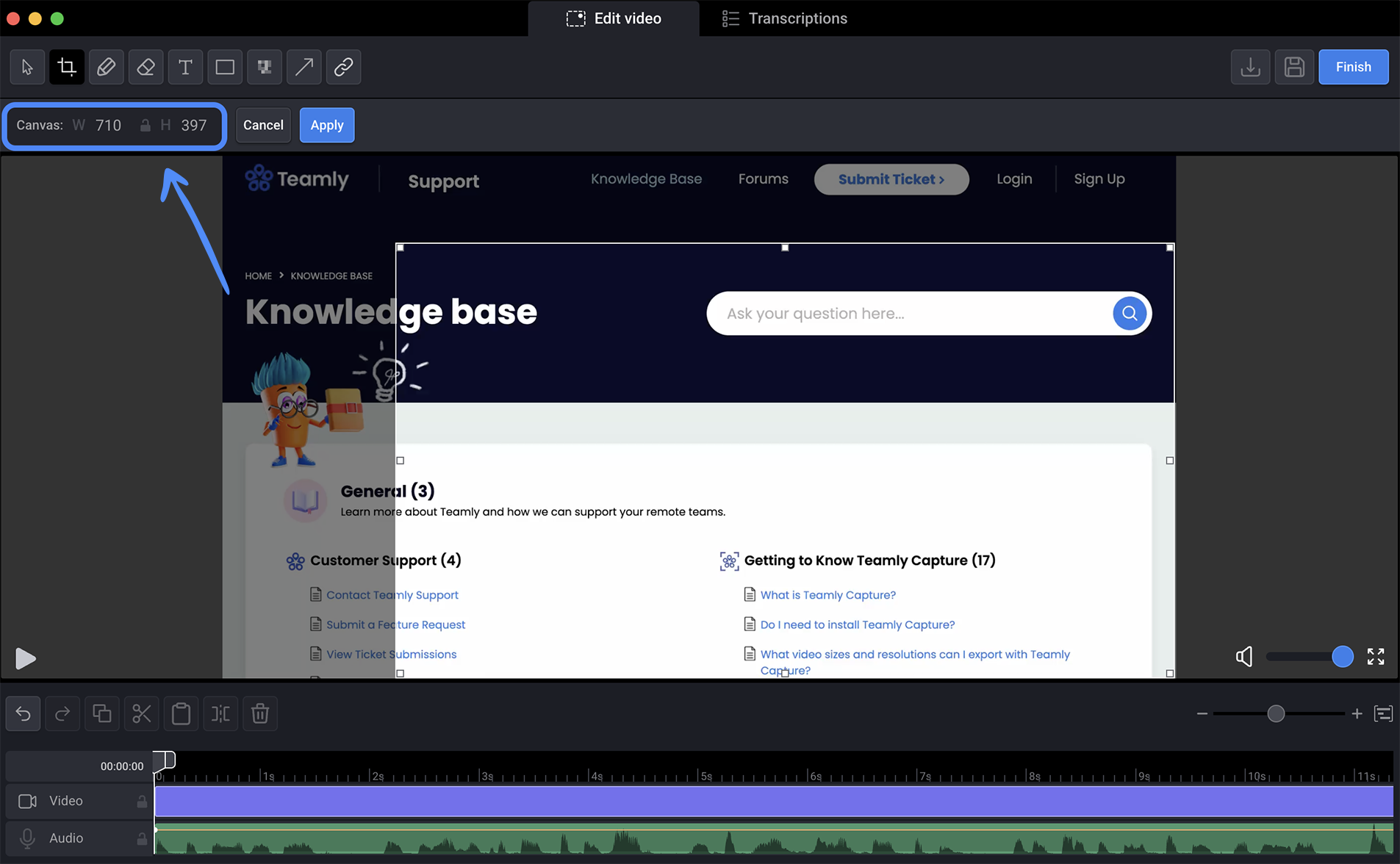The width and height of the screenshot is (1400, 864).
Task: Click Sign Up in the preview navbar
Action: [1099, 179]
